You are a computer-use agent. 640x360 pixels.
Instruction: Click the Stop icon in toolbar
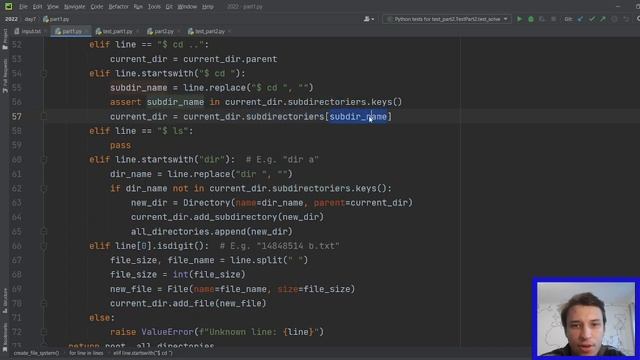coord(553,19)
